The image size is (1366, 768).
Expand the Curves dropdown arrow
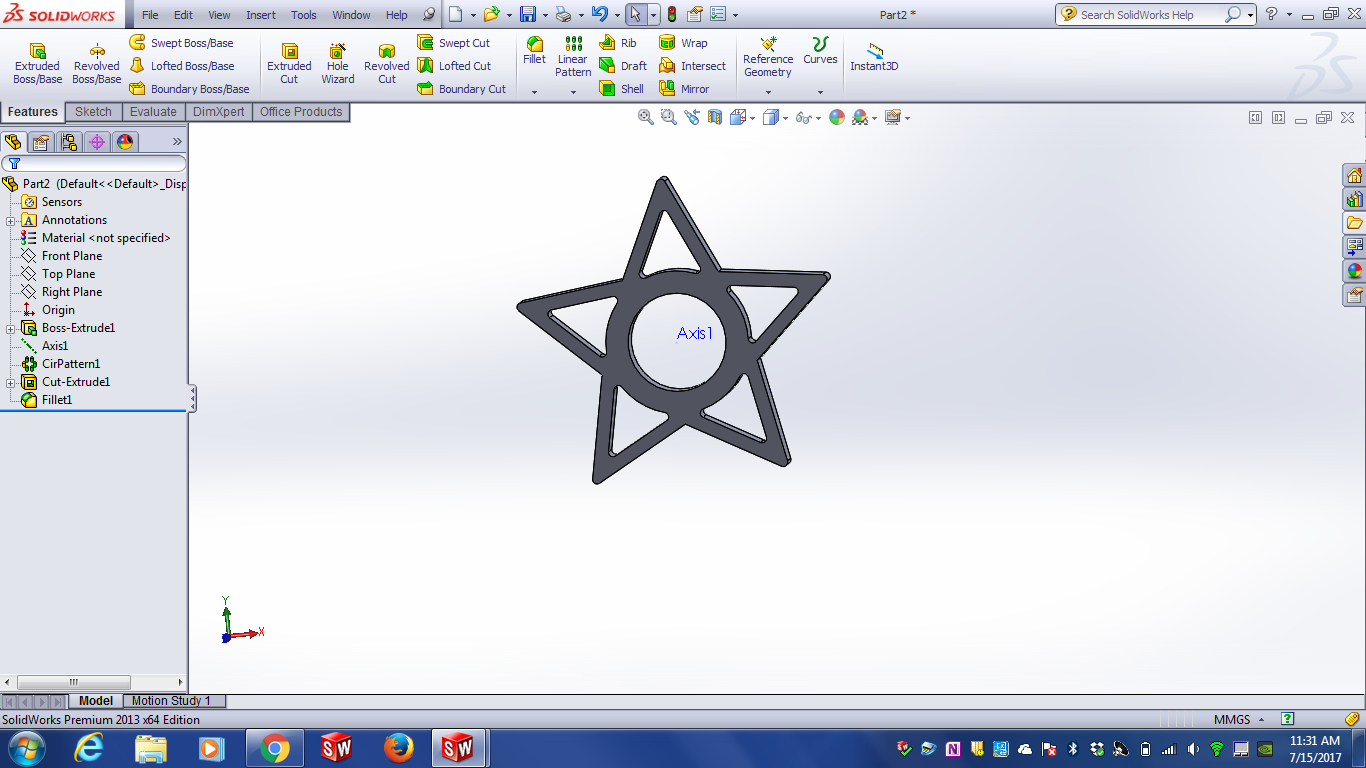tap(820, 92)
